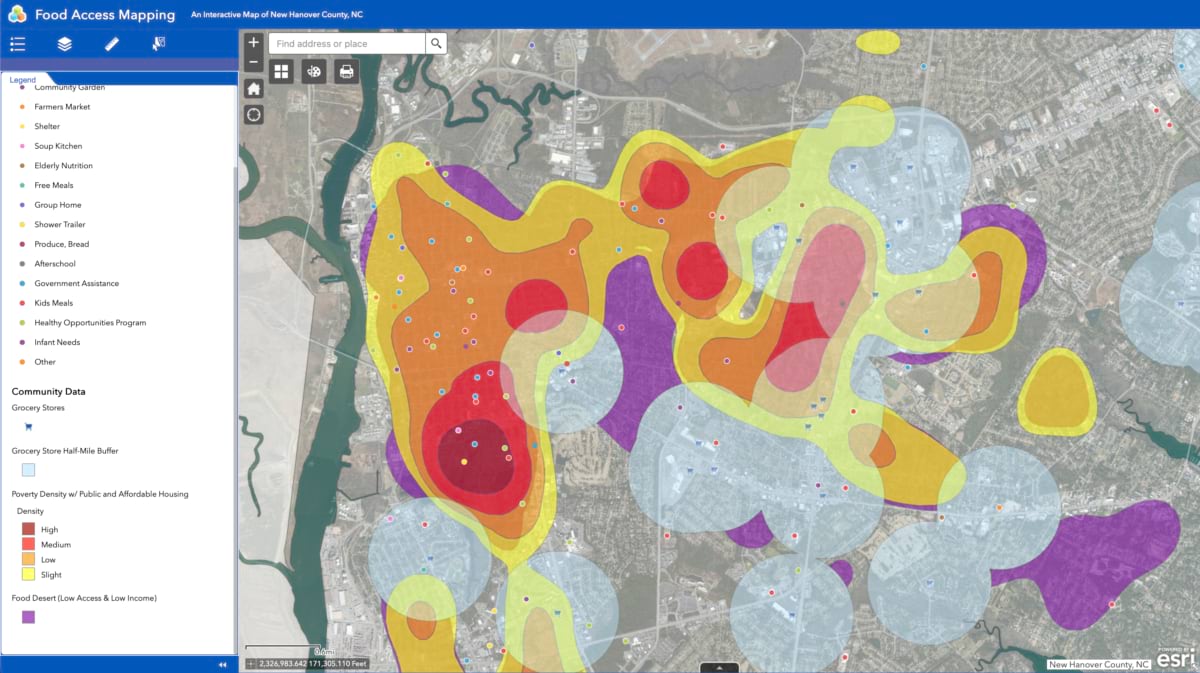1200x673 pixels.
Task: Click the coordinate tool crosshair icon
Action: tap(251, 663)
